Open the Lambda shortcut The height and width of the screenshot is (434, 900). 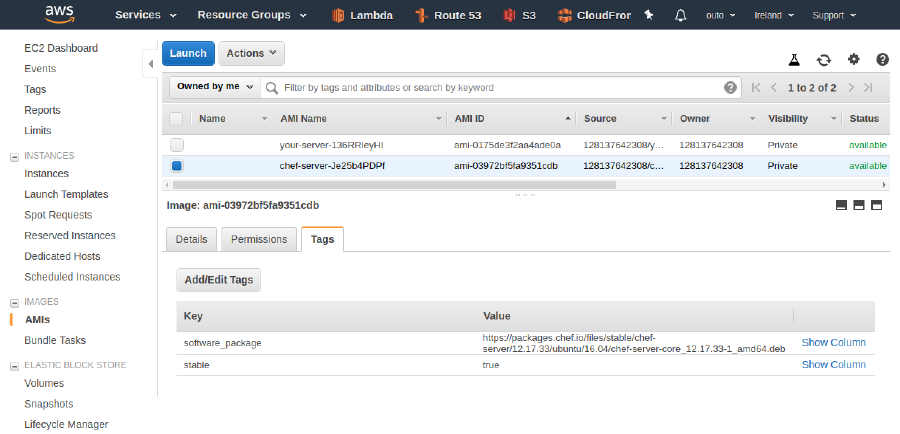pyautogui.click(x=362, y=16)
